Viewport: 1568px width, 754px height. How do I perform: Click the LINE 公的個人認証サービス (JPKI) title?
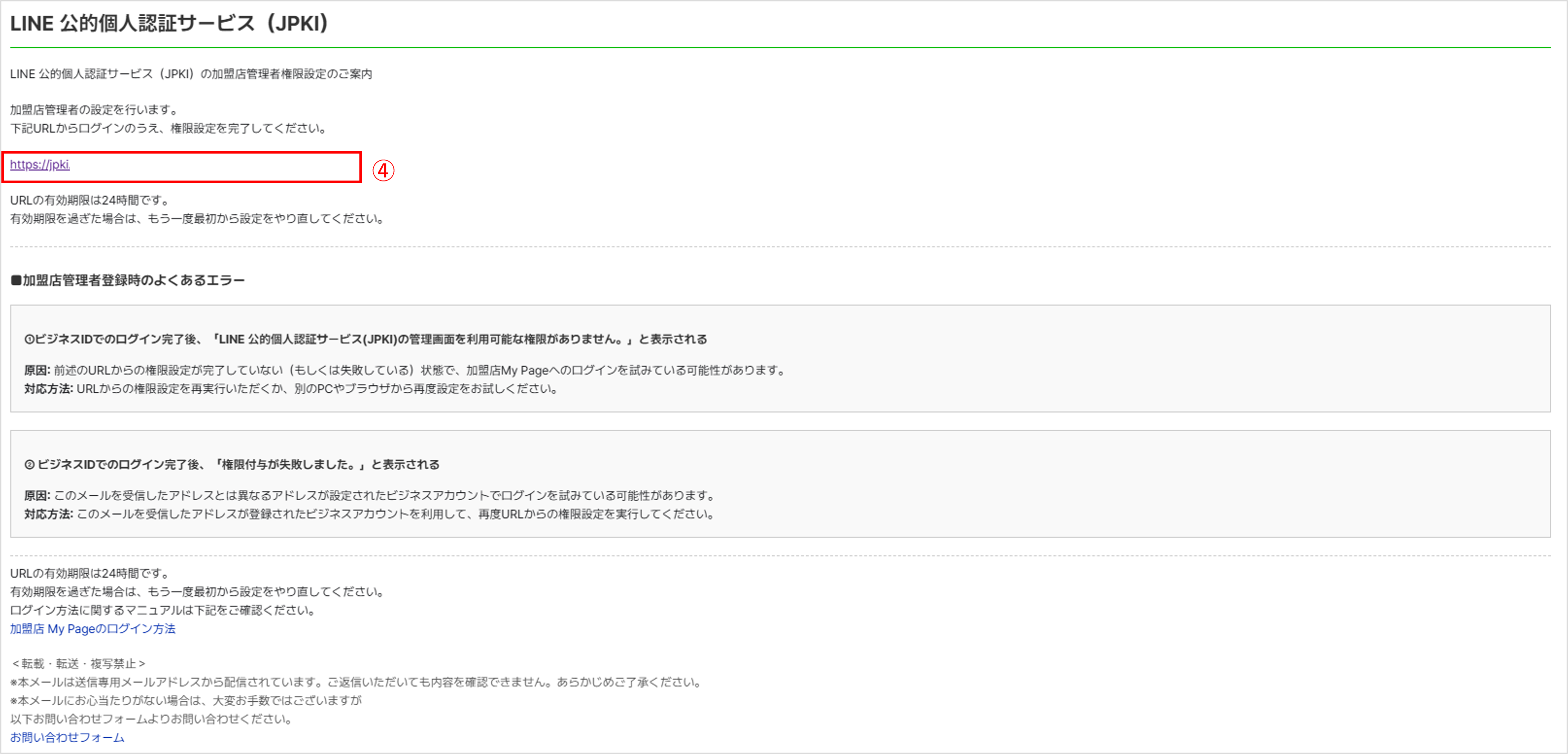169,23
